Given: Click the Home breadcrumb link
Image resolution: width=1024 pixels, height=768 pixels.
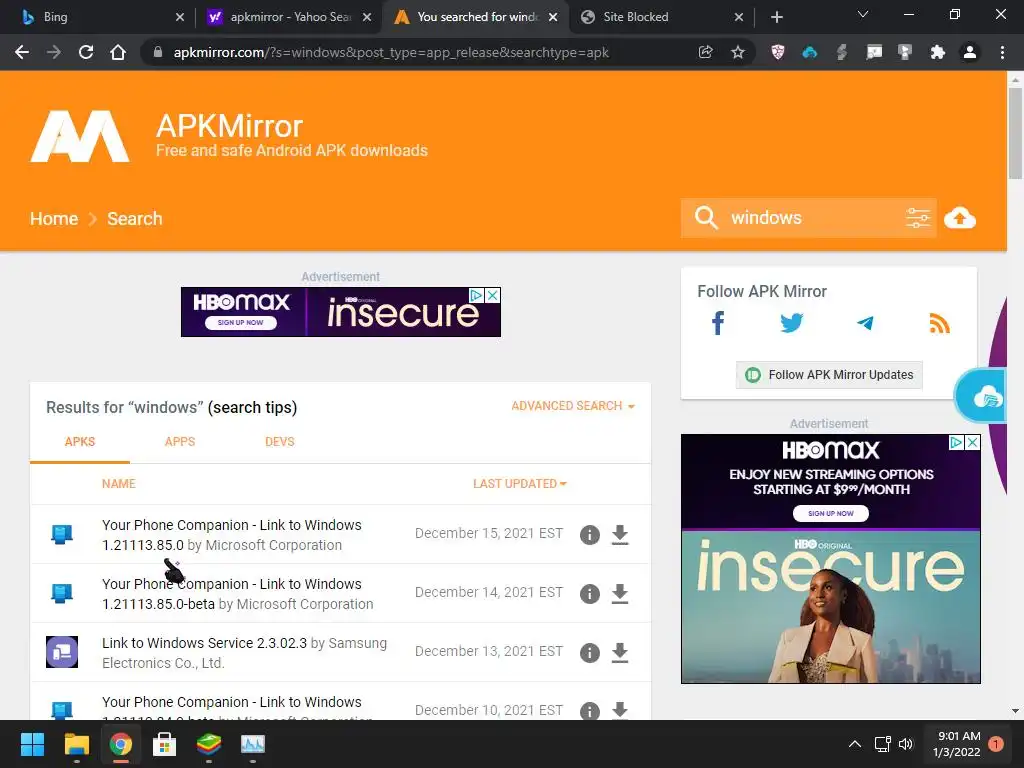Looking at the screenshot, I should pos(54,218).
